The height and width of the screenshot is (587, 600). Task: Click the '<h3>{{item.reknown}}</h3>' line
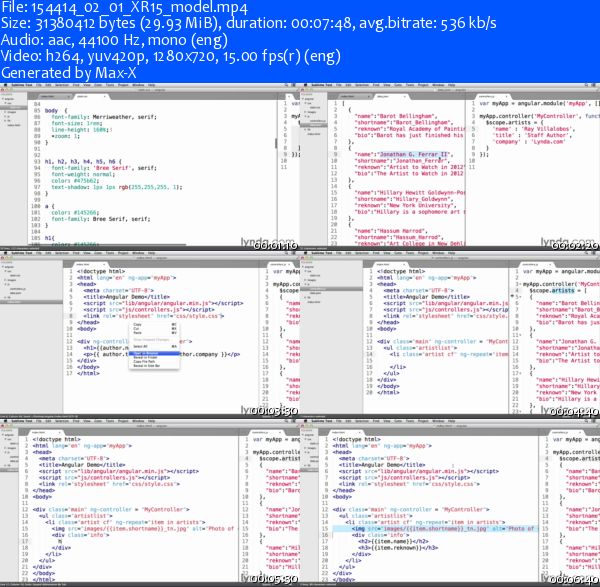click(x=398, y=548)
